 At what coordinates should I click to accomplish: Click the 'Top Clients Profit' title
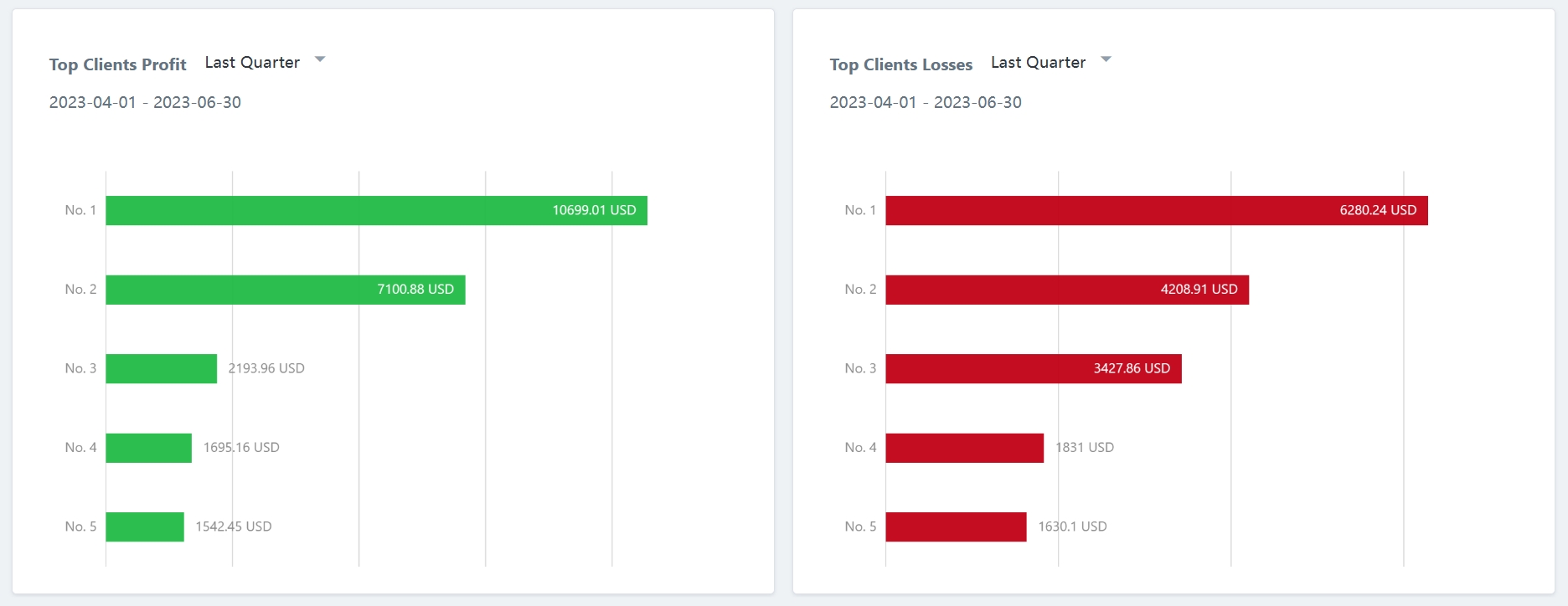tap(117, 64)
